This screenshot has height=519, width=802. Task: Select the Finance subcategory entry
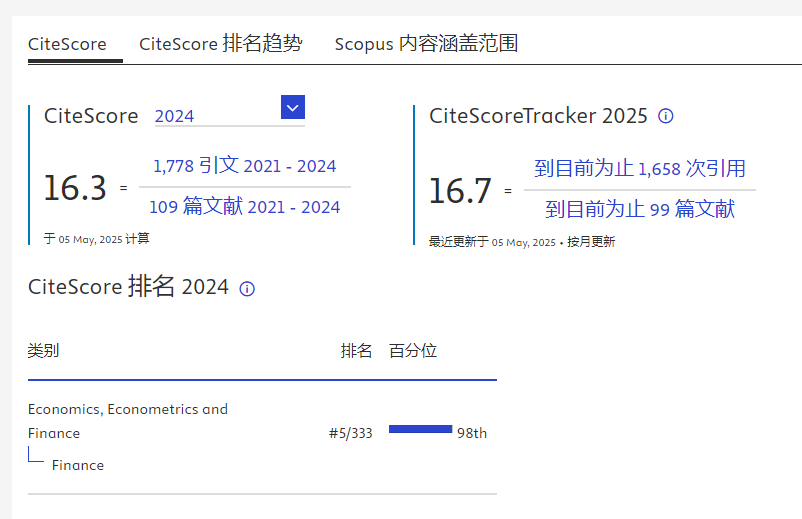(x=78, y=465)
